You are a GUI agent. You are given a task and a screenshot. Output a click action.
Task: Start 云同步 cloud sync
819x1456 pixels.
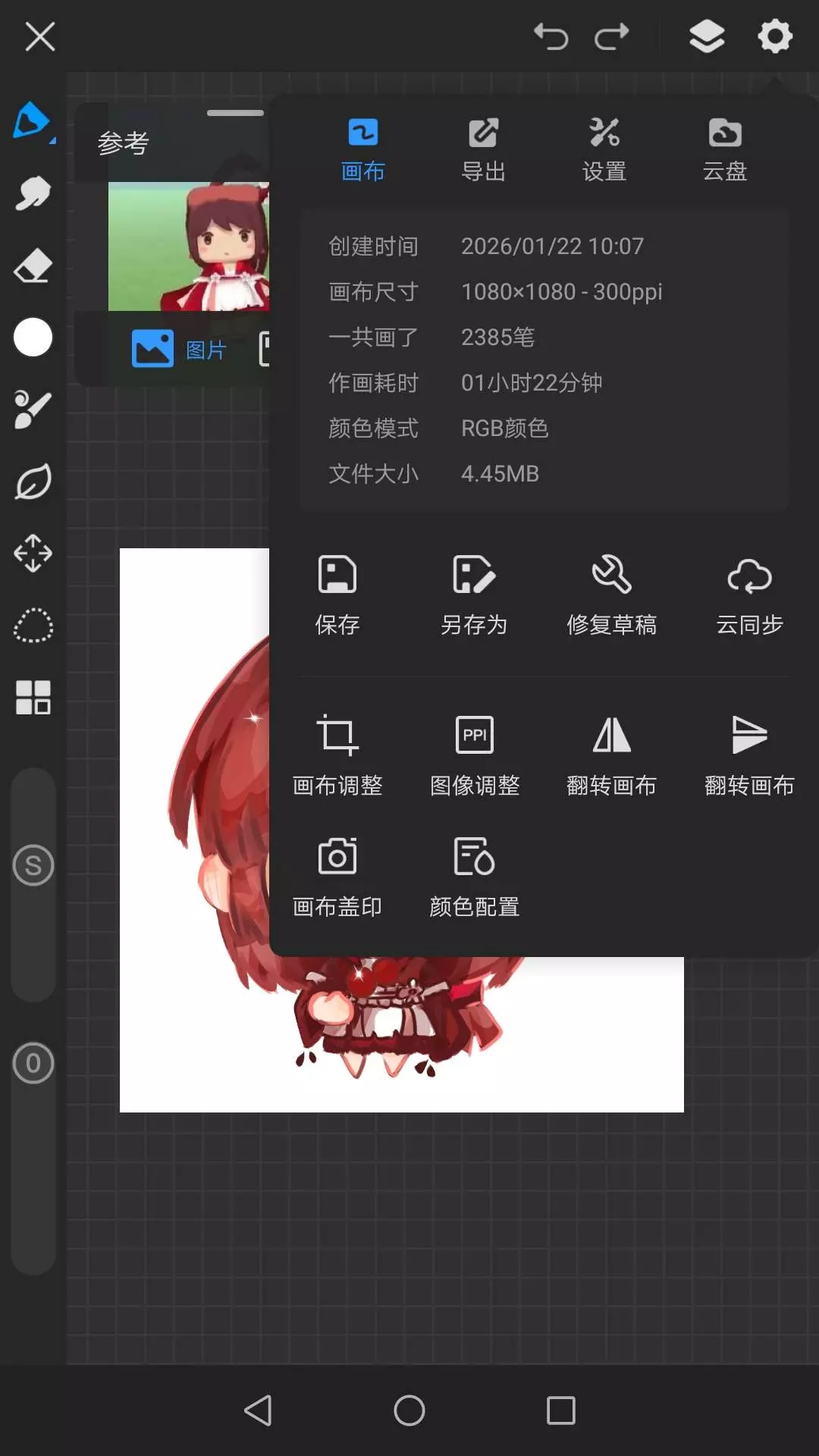coord(749,595)
